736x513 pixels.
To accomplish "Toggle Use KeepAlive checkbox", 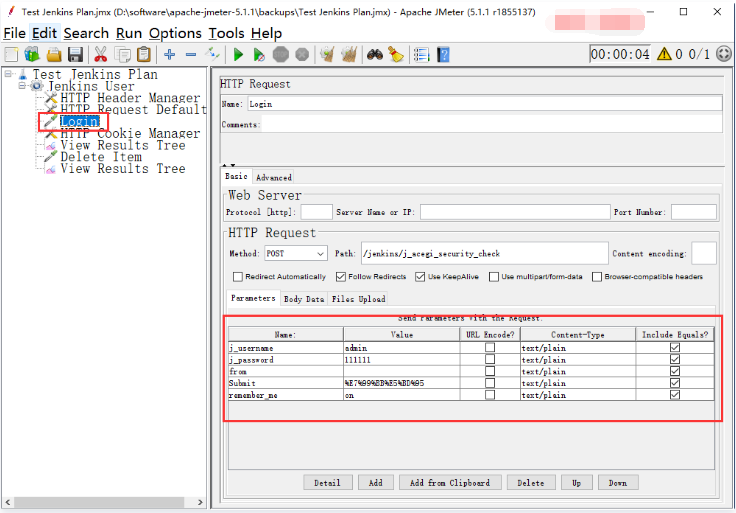I will pyautogui.click(x=420, y=277).
